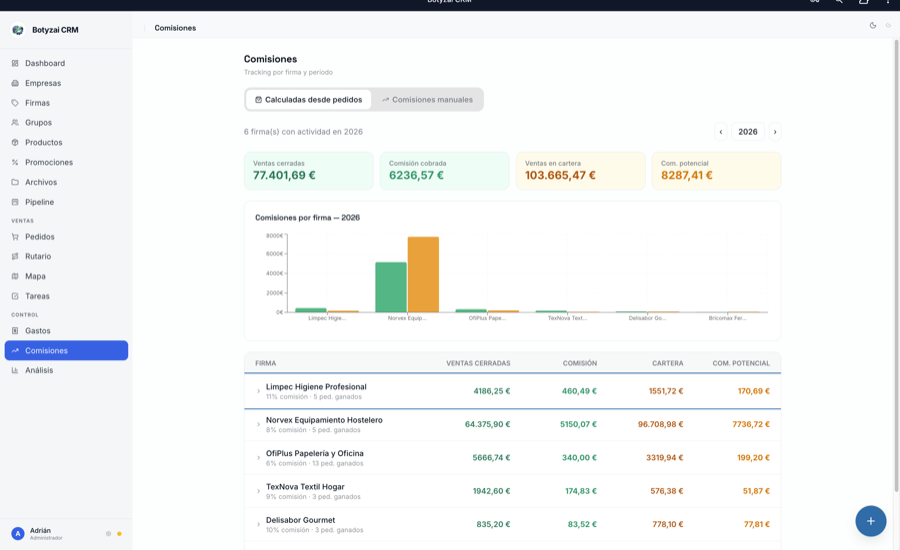This screenshot has height=550, width=900.
Task: Click the Com. potencial summary card
Action: 716,171
